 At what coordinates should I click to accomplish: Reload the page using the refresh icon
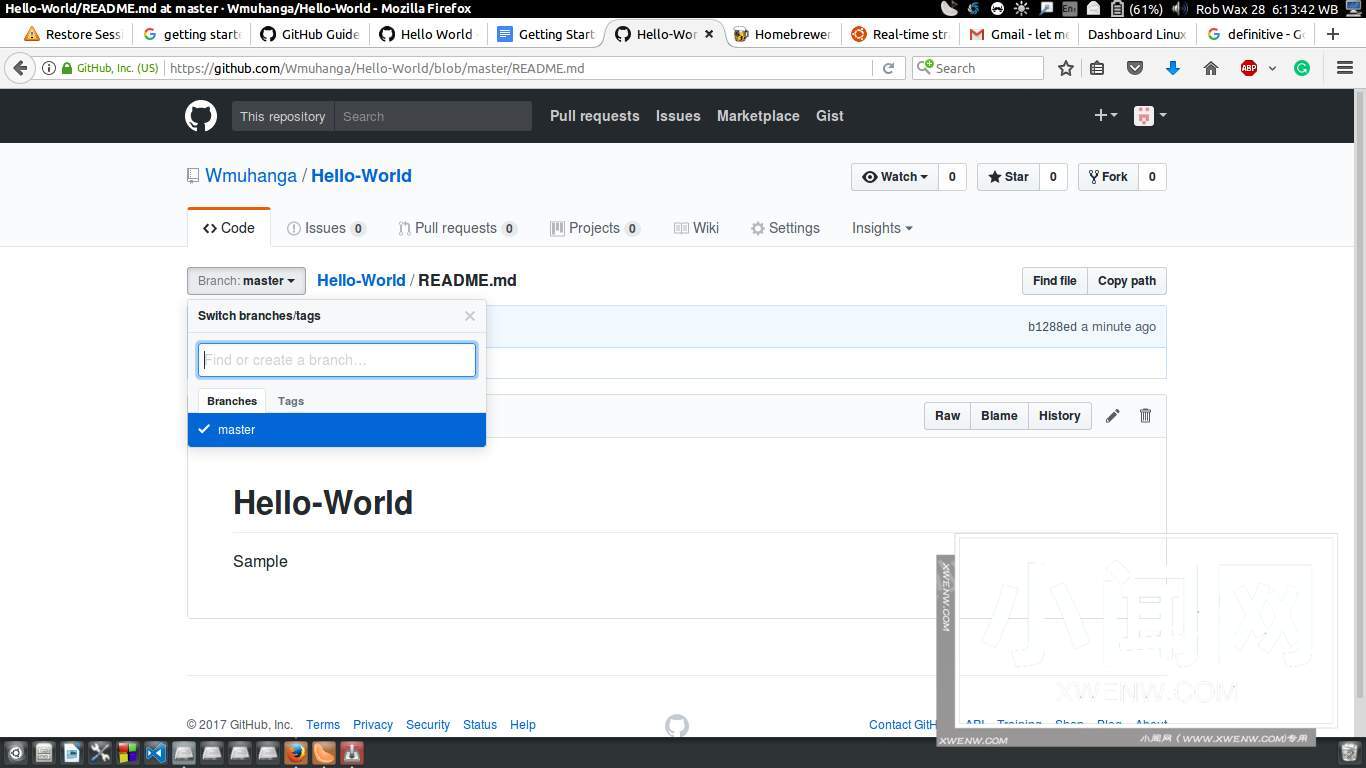click(888, 68)
